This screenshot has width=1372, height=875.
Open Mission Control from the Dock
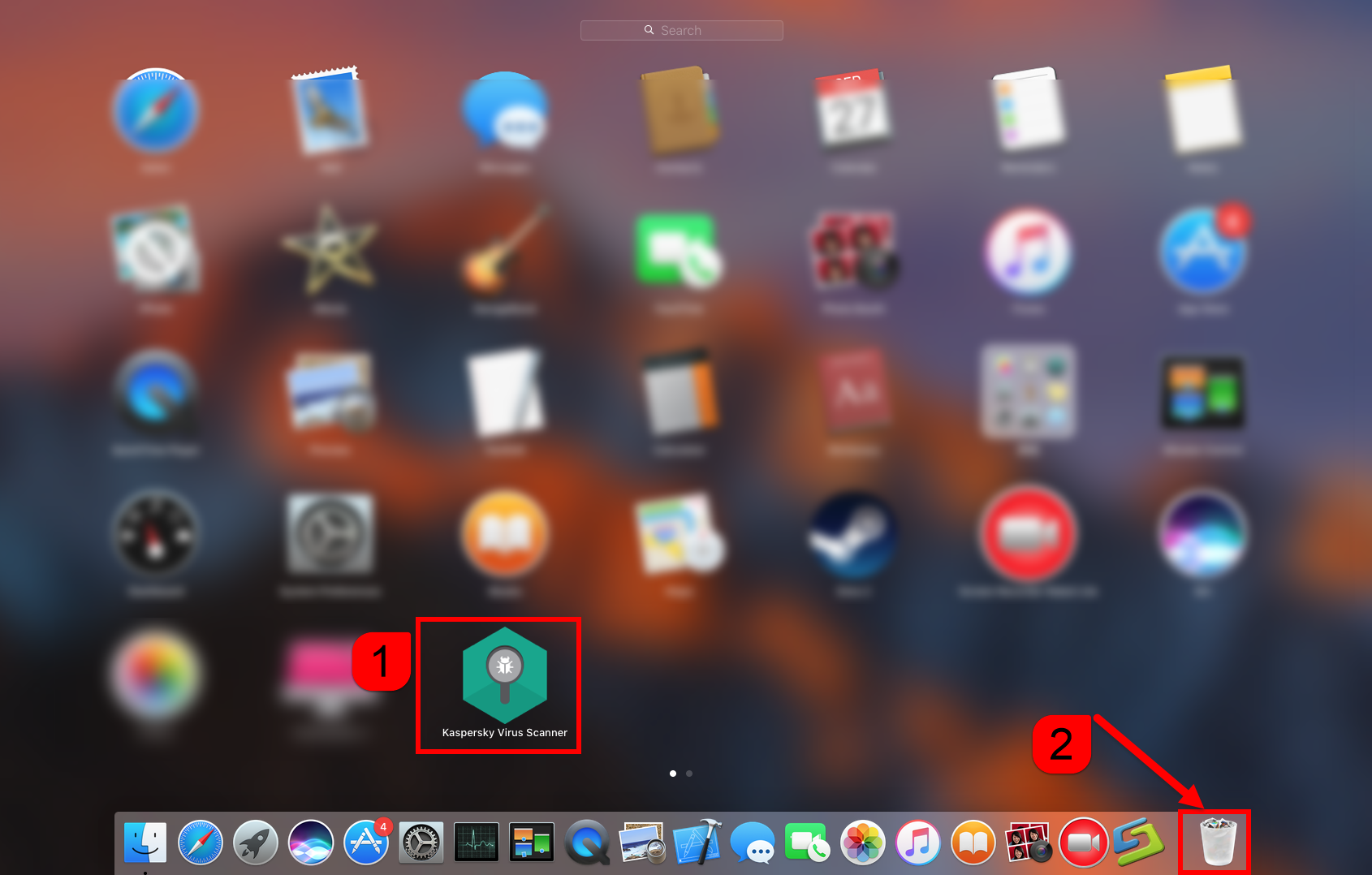point(532,843)
